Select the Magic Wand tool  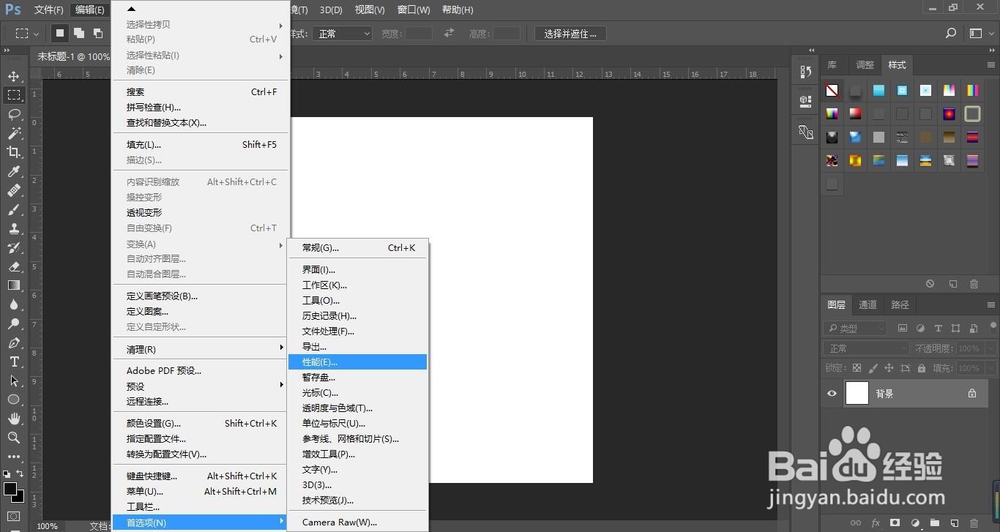coord(13,133)
